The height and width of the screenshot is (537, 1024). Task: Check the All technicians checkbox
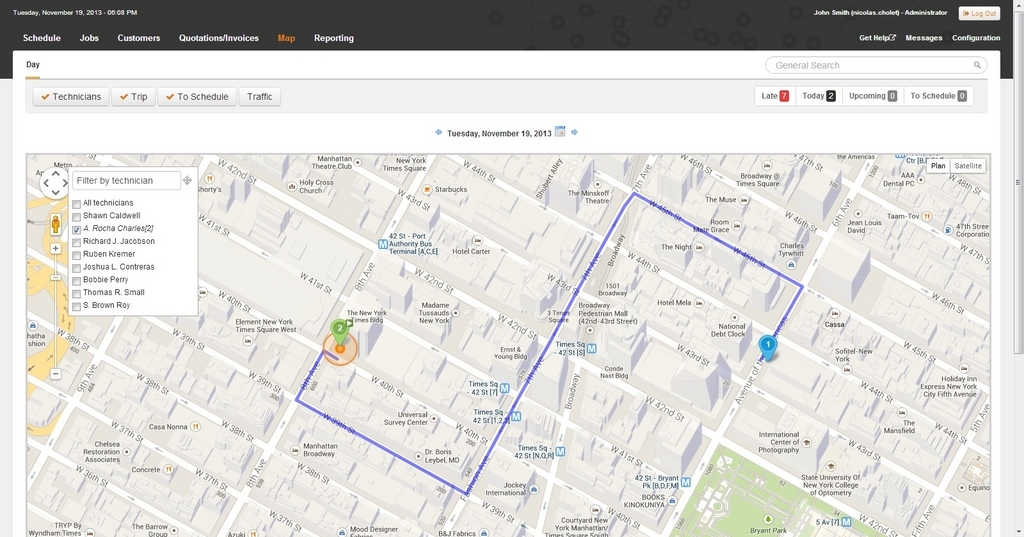[77, 204]
